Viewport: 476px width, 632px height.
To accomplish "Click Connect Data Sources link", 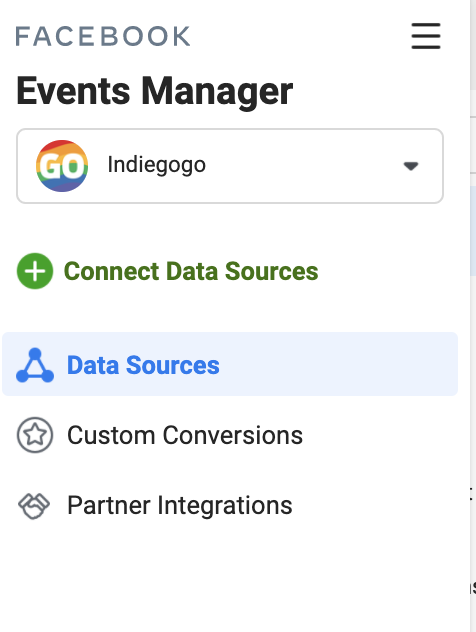I will [191, 271].
